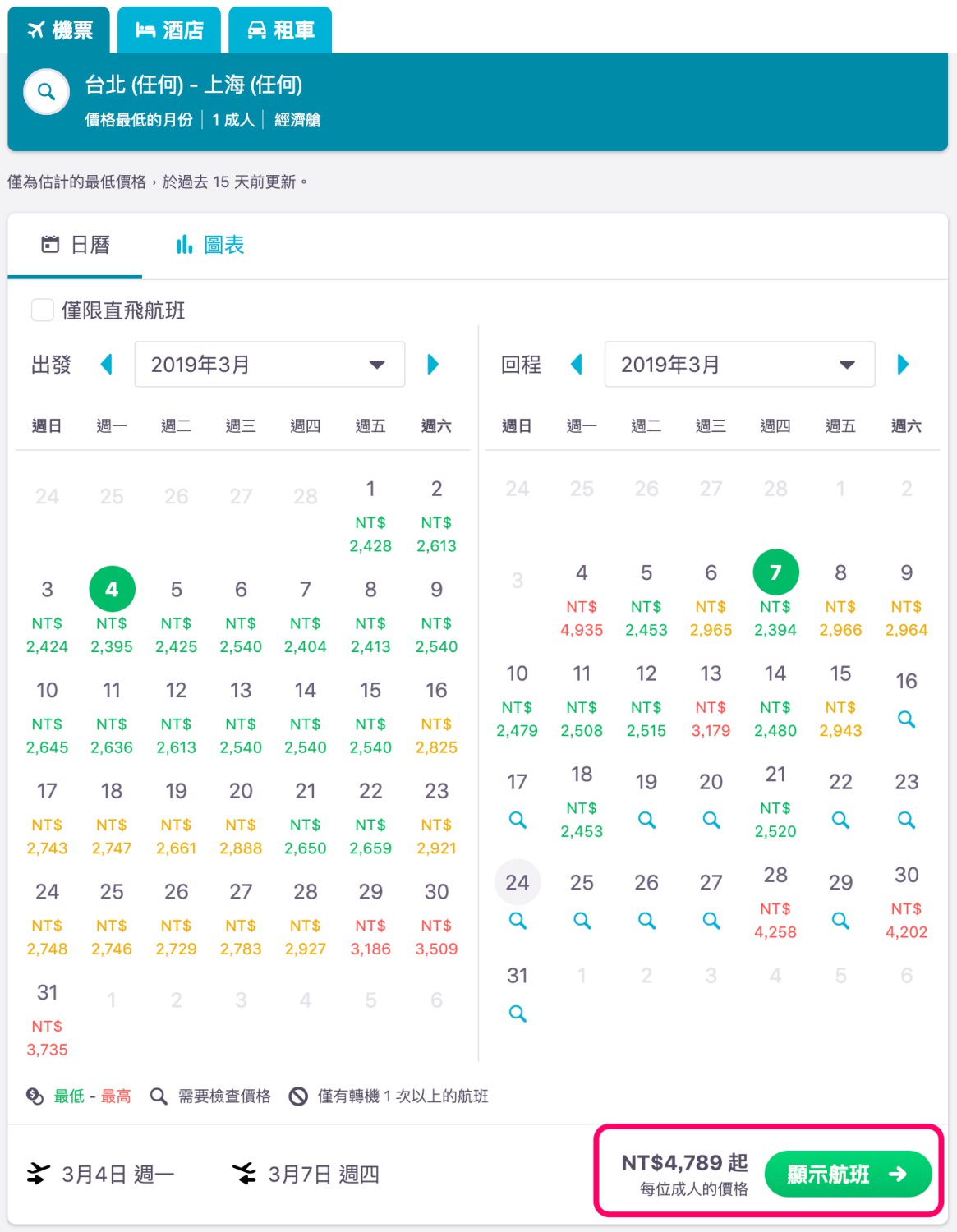The image size is (957, 1232).
Task: Go to next month in 回程 calendar
Action: [903, 364]
